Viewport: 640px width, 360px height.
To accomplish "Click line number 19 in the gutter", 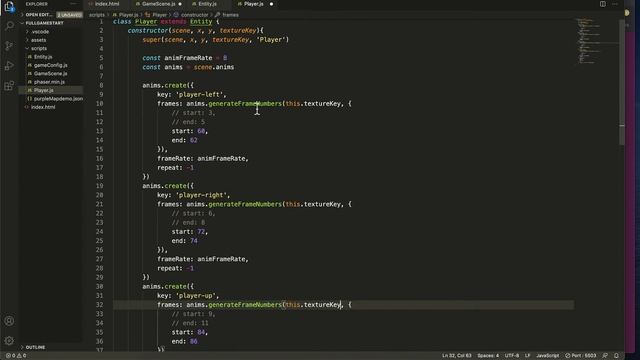I will tap(100, 186).
